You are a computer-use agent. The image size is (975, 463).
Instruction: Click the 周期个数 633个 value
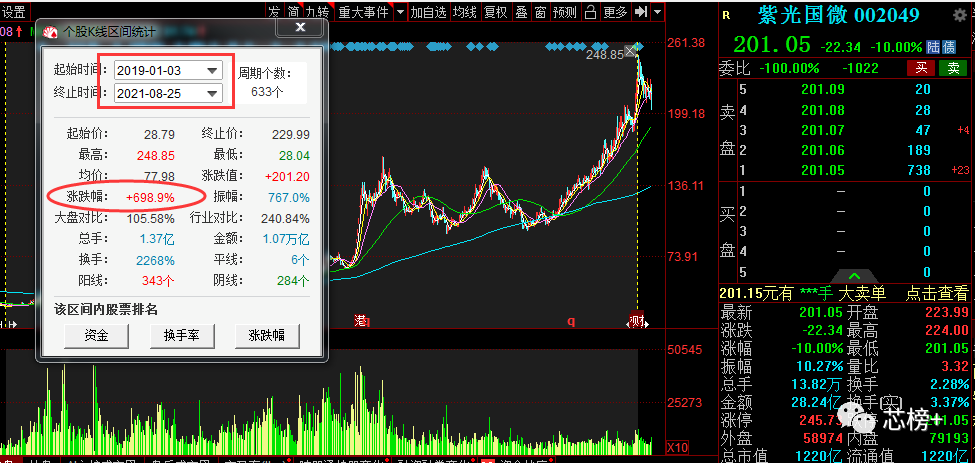pos(267,92)
